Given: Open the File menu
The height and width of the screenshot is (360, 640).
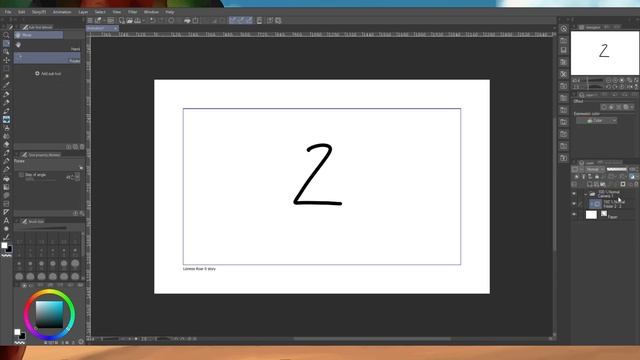Looking at the screenshot, I should pos(8,12).
